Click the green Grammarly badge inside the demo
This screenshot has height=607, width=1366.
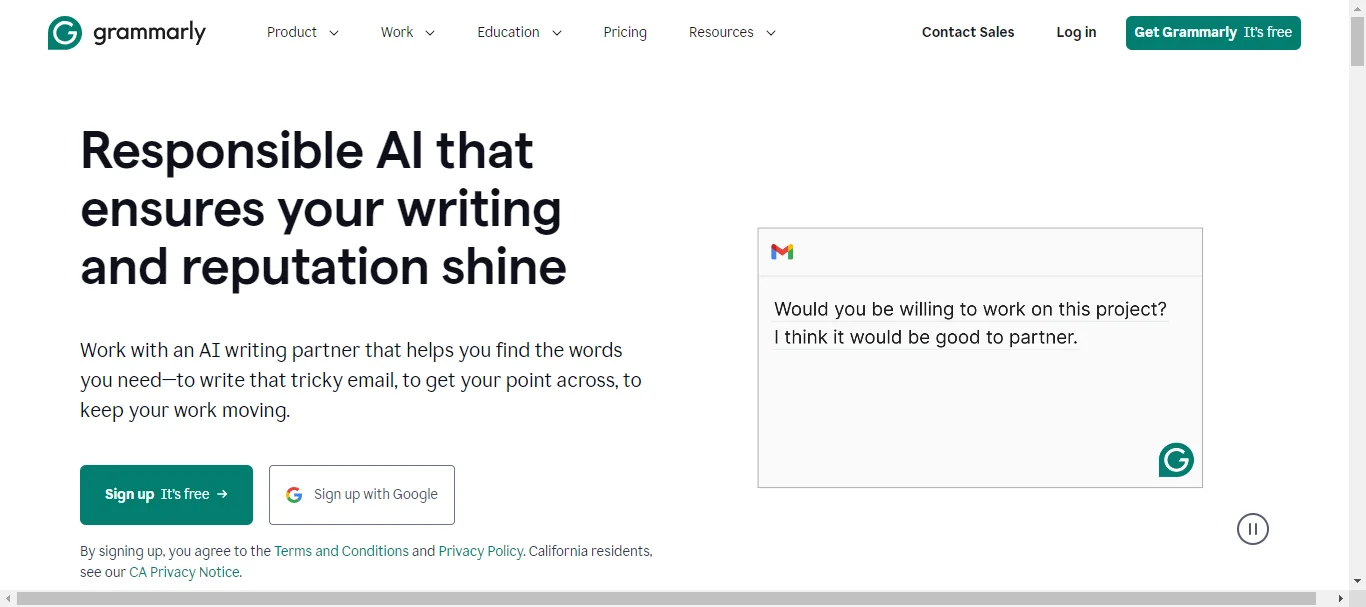coord(1176,460)
